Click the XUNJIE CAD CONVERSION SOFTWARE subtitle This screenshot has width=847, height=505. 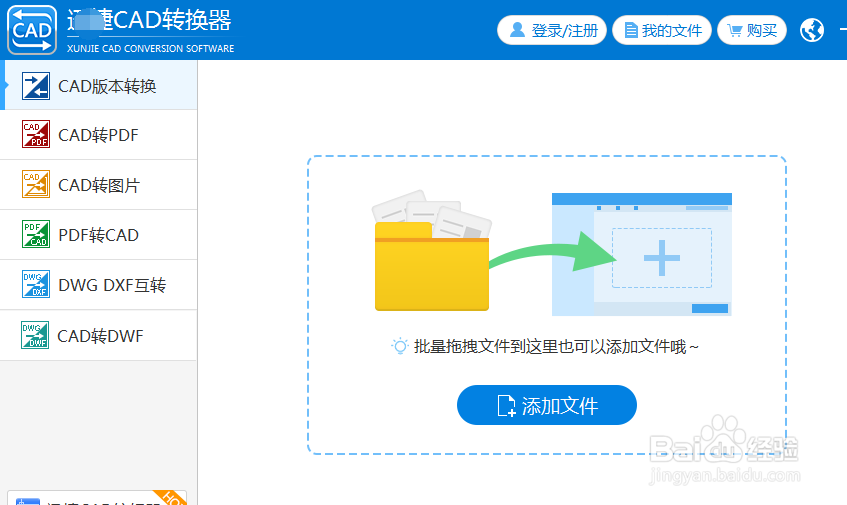pos(150,48)
